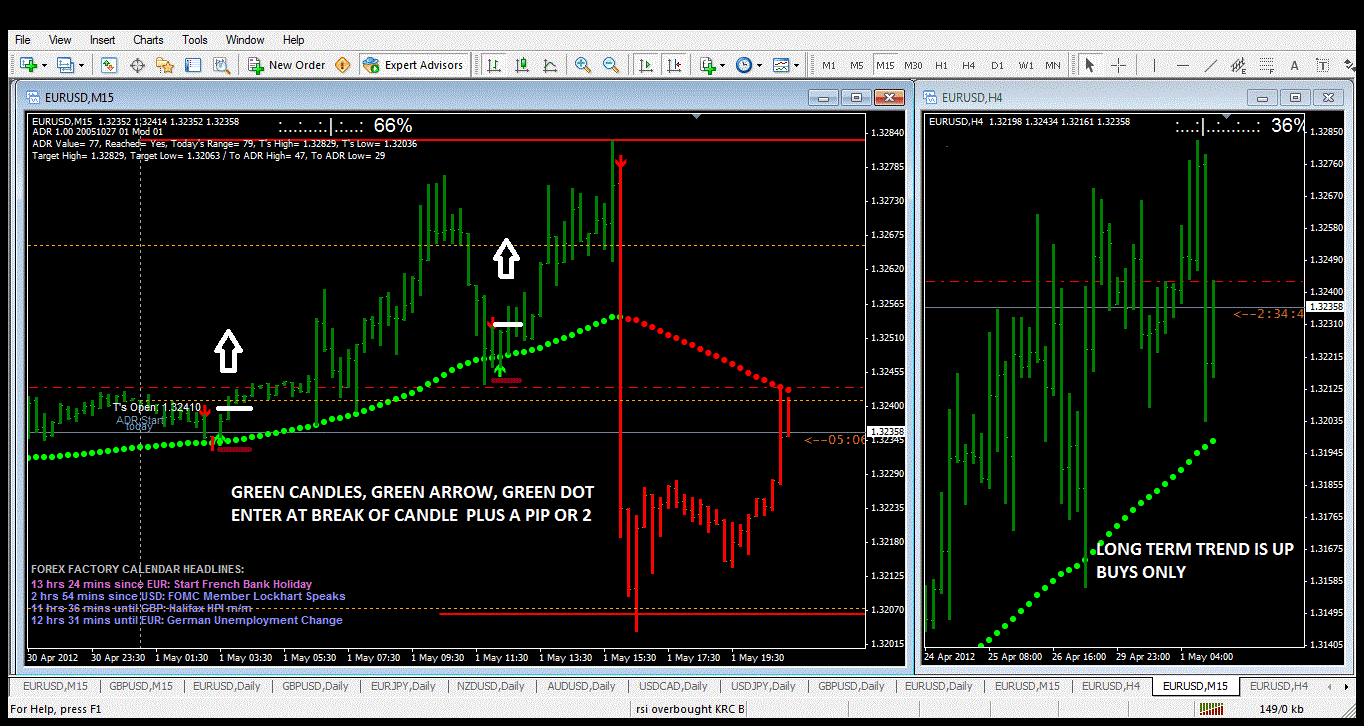1364x726 pixels.
Task: Toggle chart Auto Scroll
Action: (x=646, y=65)
